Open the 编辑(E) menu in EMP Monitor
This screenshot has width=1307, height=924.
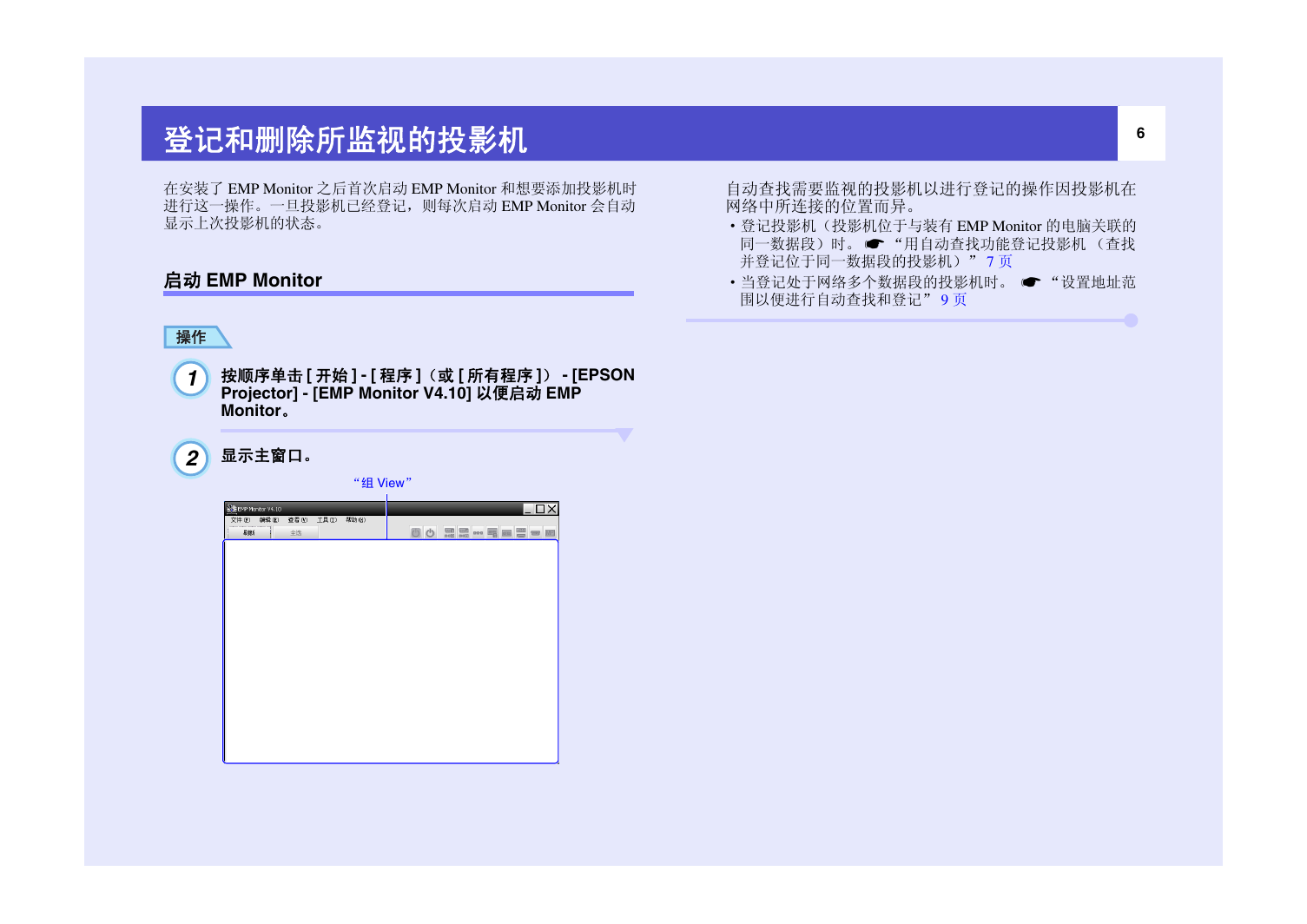(269, 520)
